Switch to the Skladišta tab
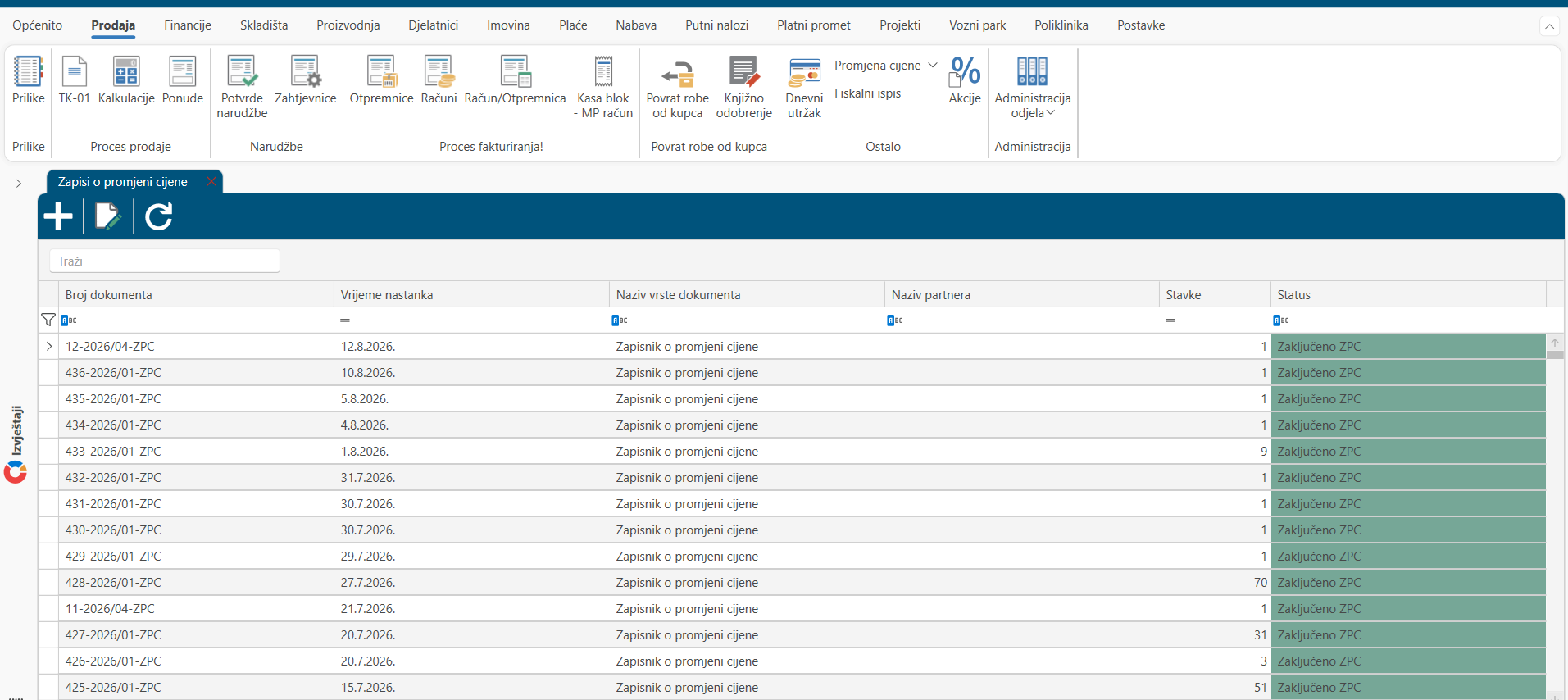The width and height of the screenshot is (1568, 700). (264, 25)
